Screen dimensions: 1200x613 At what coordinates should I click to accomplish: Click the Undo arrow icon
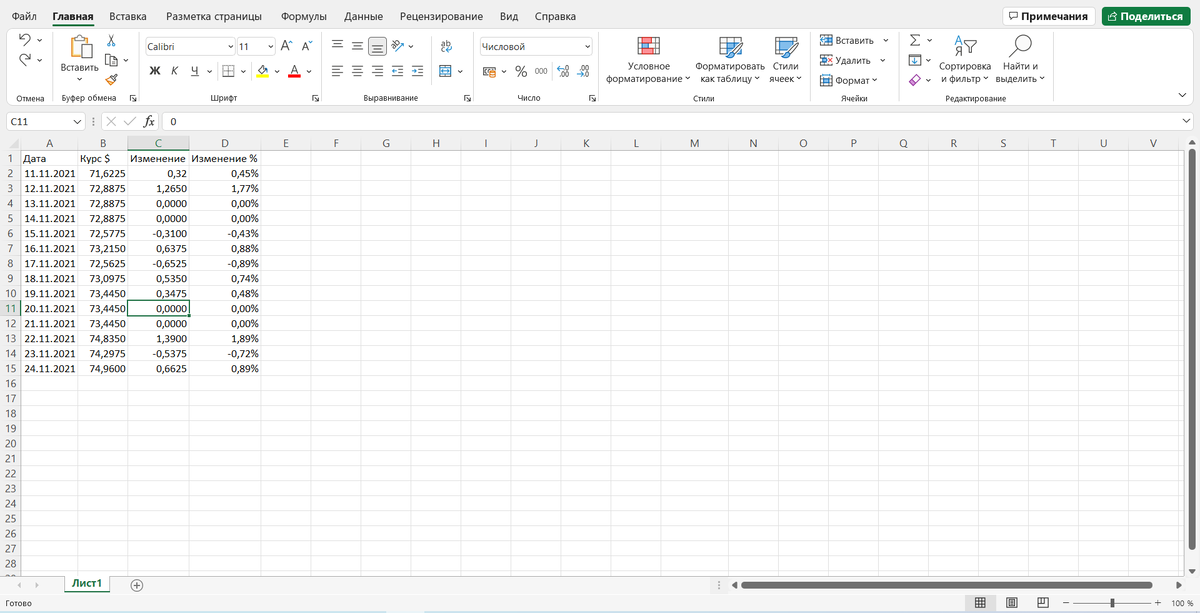[x=25, y=39]
